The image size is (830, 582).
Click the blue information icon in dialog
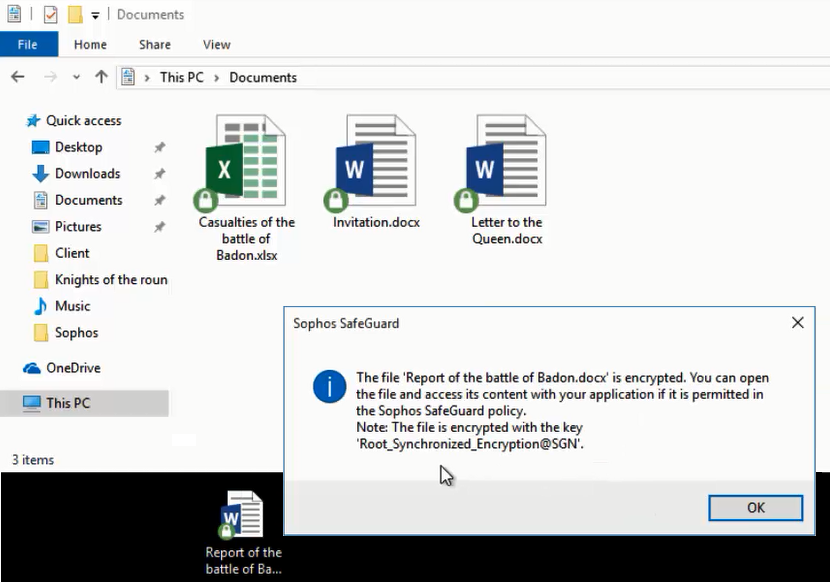coord(329,387)
